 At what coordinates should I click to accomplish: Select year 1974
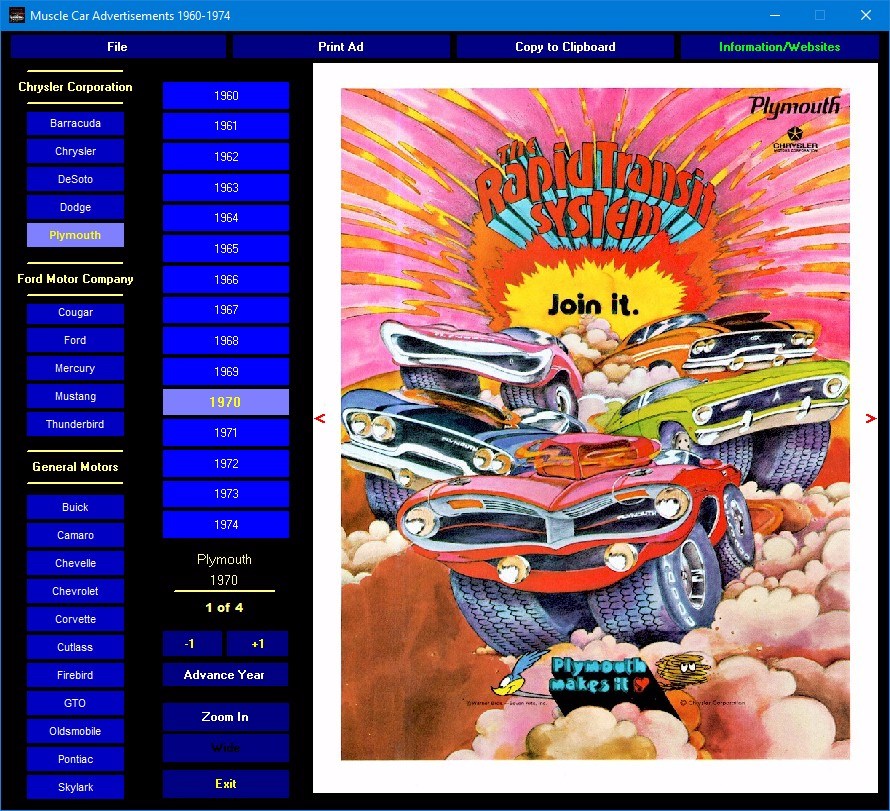point(226,524)
